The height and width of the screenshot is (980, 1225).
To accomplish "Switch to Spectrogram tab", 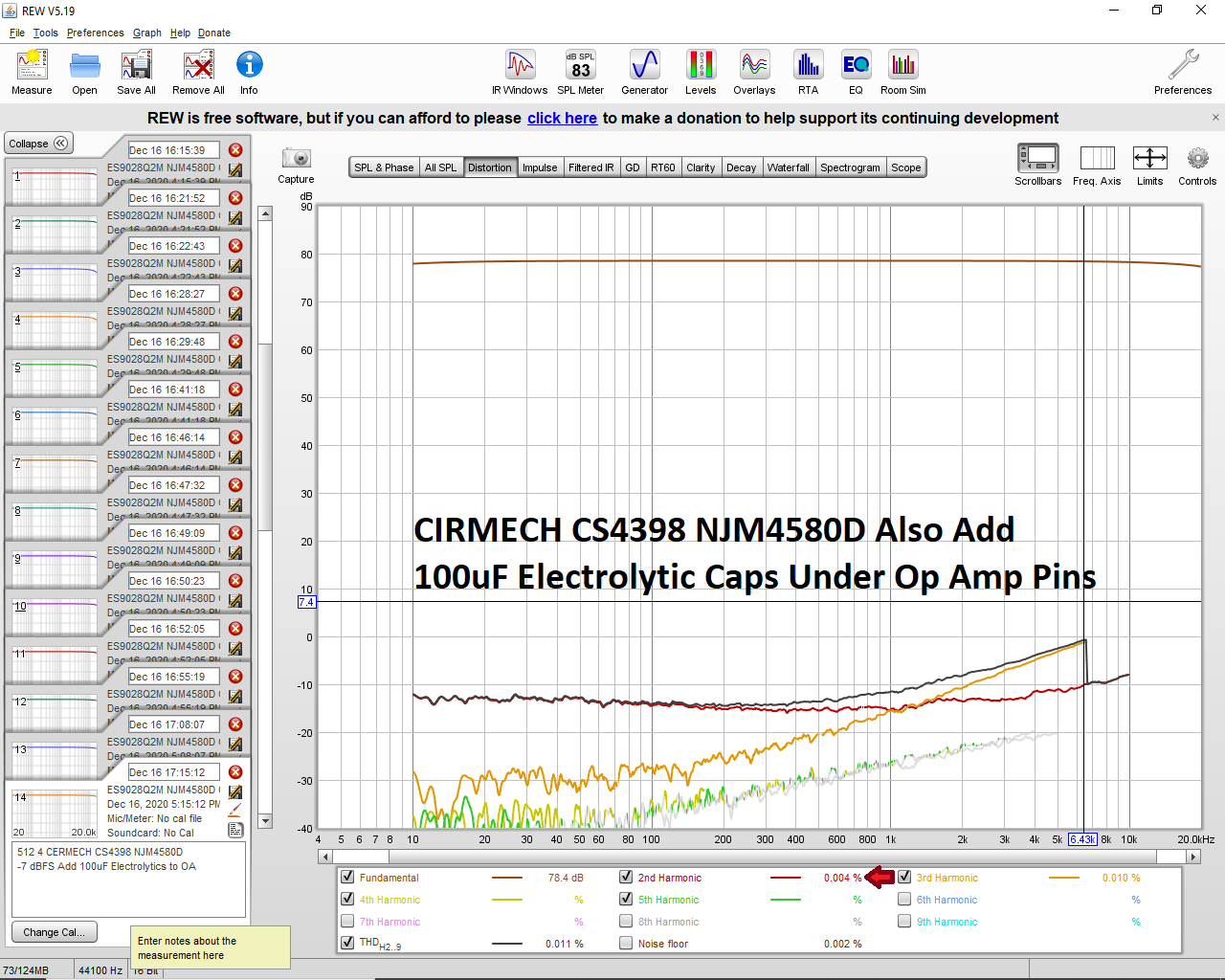I will click(x=850, y=167).
